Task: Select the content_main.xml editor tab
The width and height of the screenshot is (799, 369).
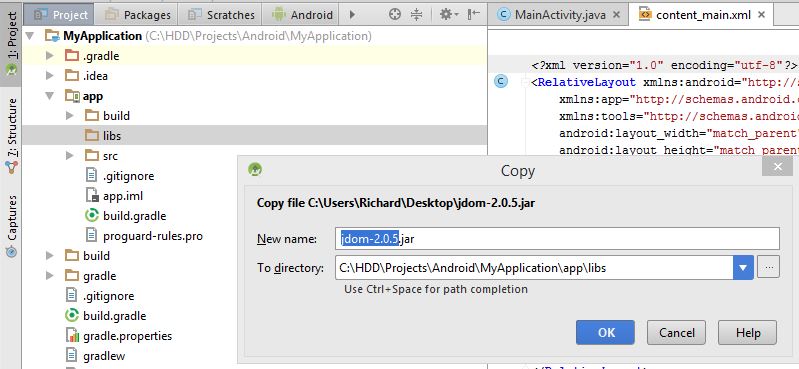Action: coord(701,15)
